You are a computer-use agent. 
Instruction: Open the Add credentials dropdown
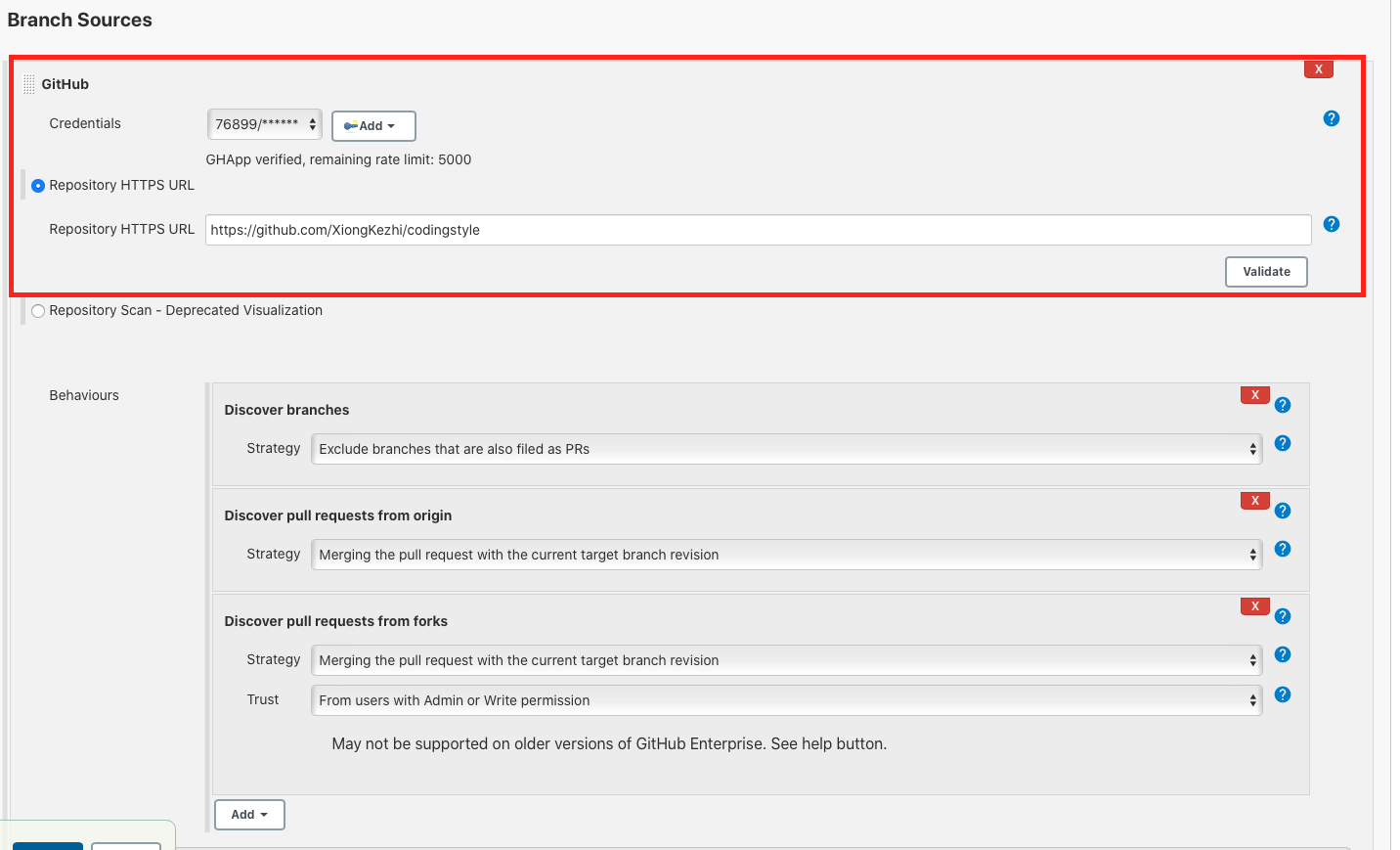point(373,125)
